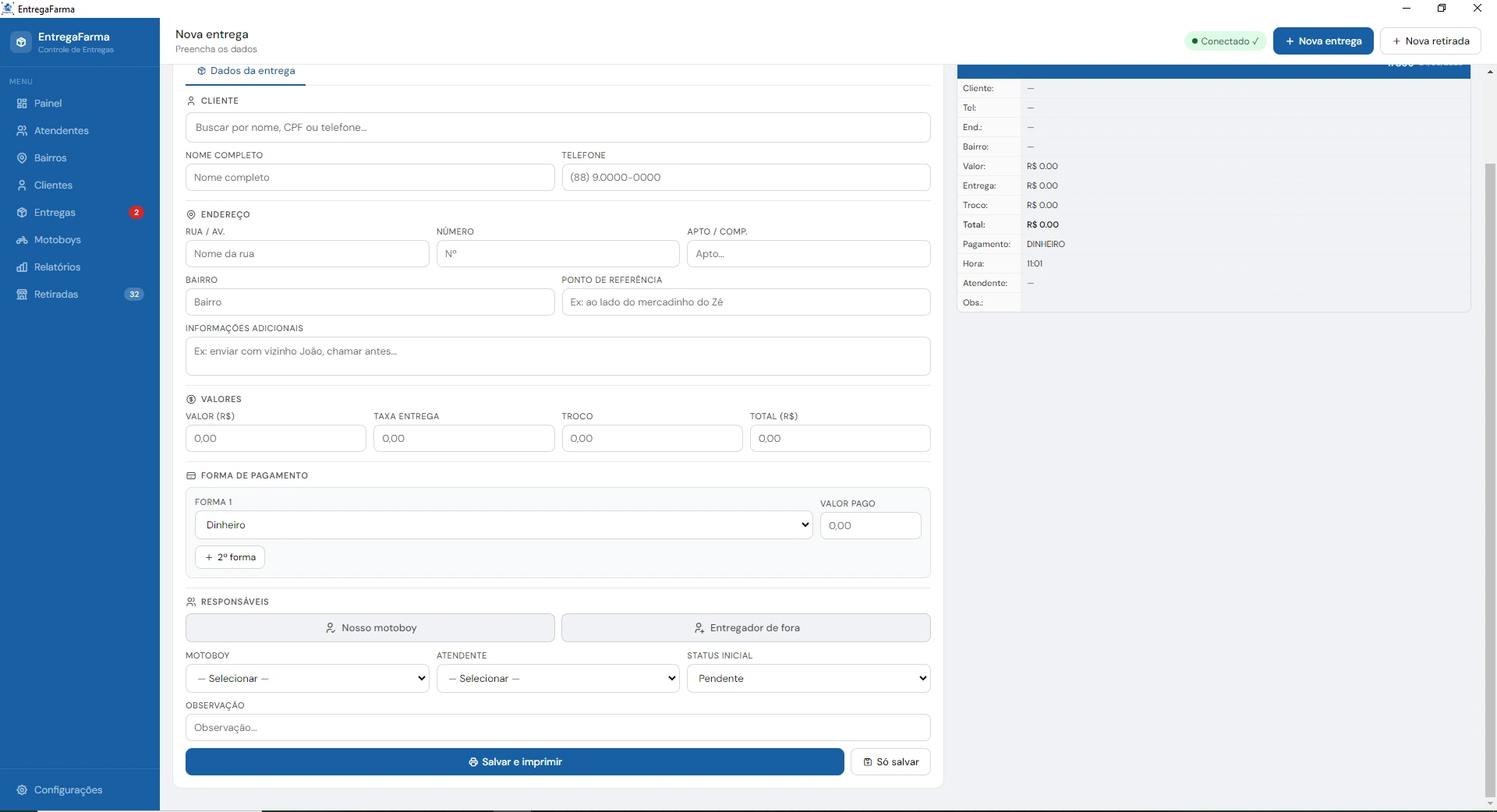Click the Informações adicionais text area
Image resolution: width=1497 pixels, height=812 pixels.
[x=557, y=356]
